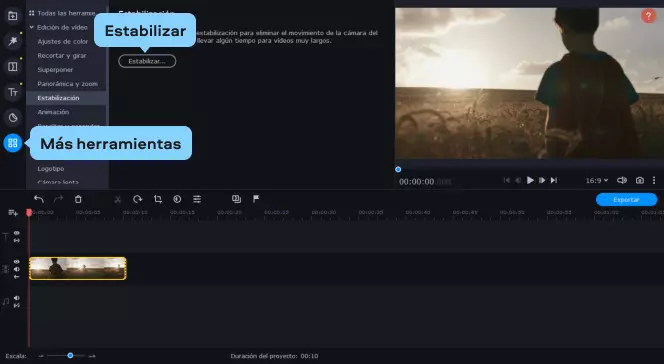Click the undo arrow in timeline toolbar

pyautogui.click(x=39, y=199)
